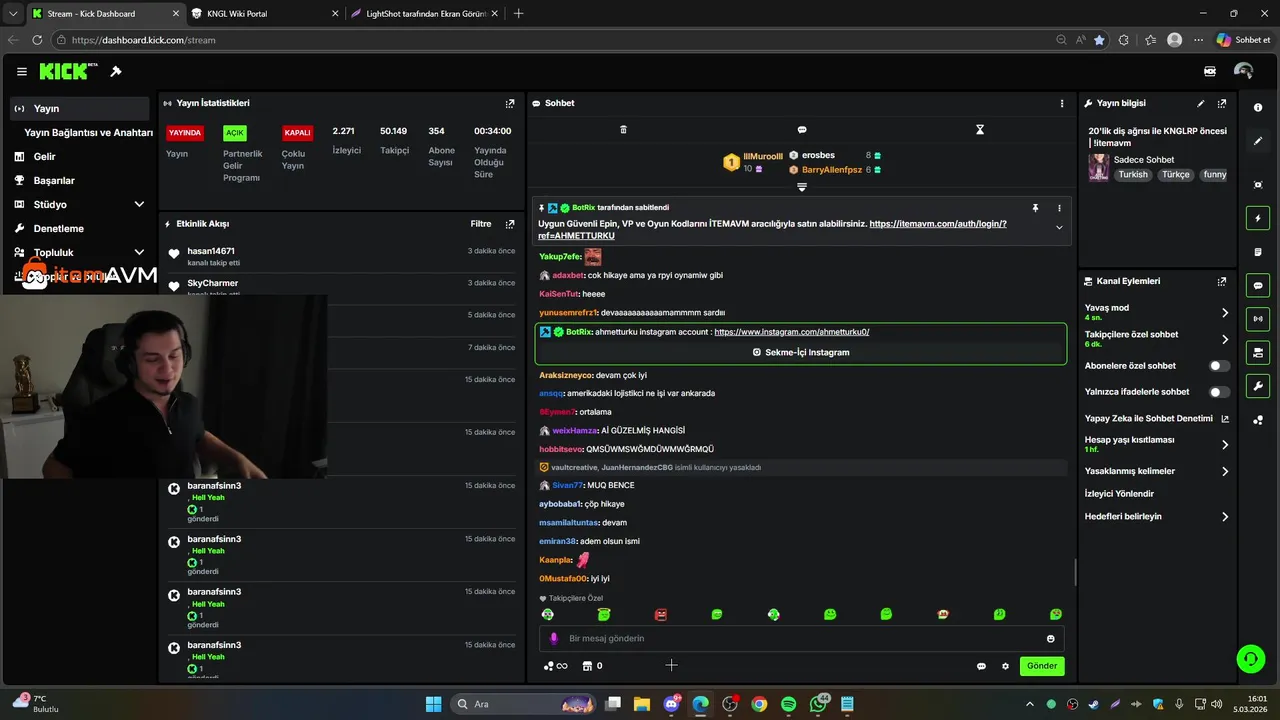The image size is (1280, 720).
Task: Click in Bir mesaj gönderin field
Action: 802,639
